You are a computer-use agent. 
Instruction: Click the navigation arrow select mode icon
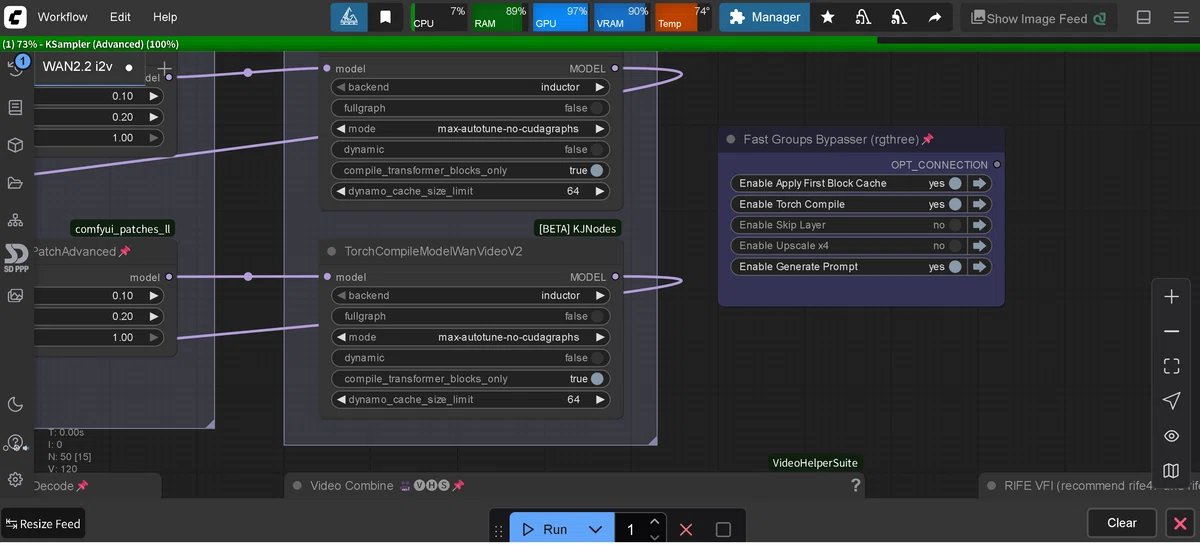pos(1171,401)
